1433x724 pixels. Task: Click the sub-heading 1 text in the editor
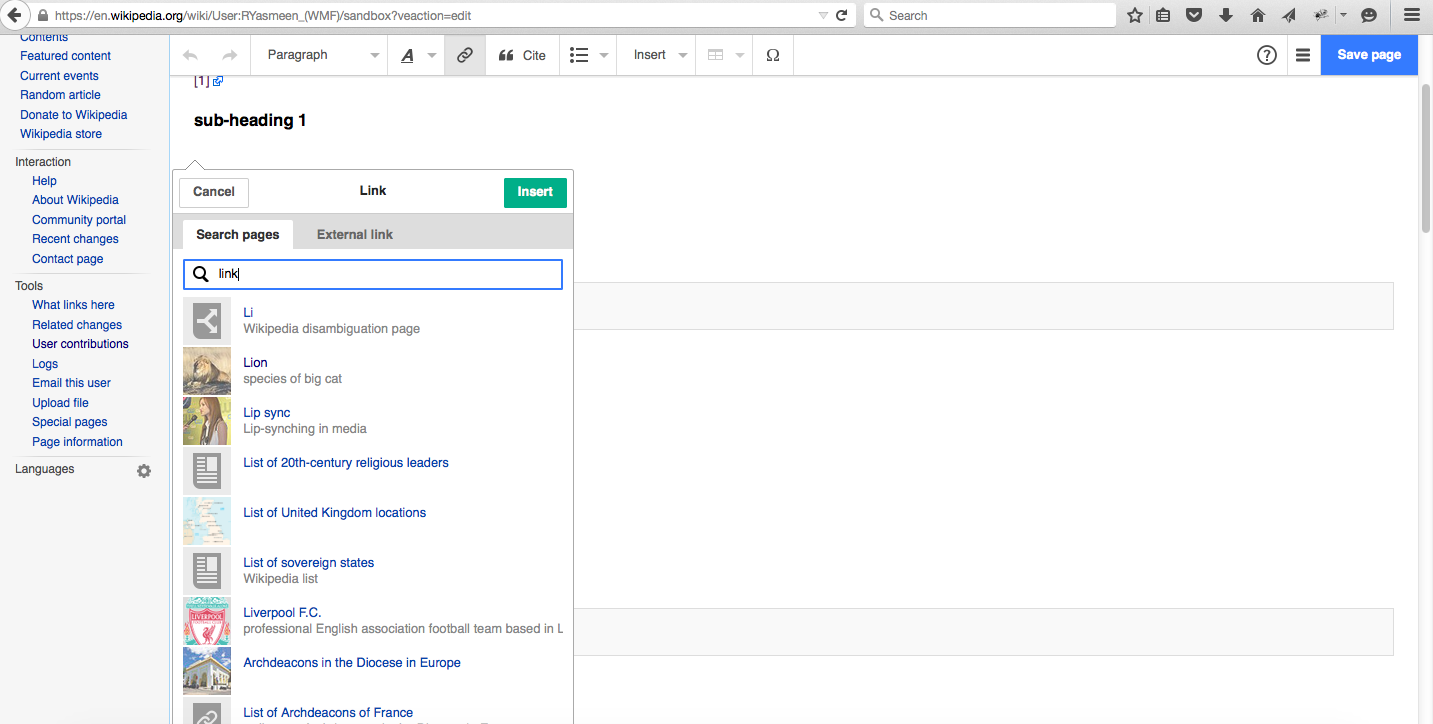(250, 121)
